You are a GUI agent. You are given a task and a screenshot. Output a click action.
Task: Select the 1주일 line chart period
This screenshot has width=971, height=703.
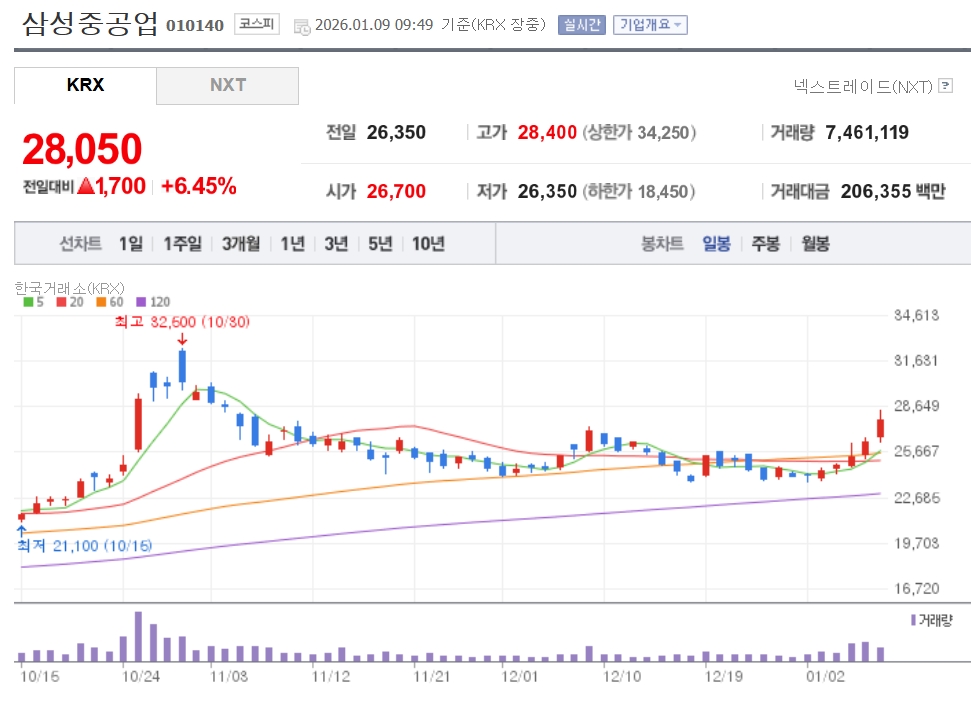(x=182, y=243)
